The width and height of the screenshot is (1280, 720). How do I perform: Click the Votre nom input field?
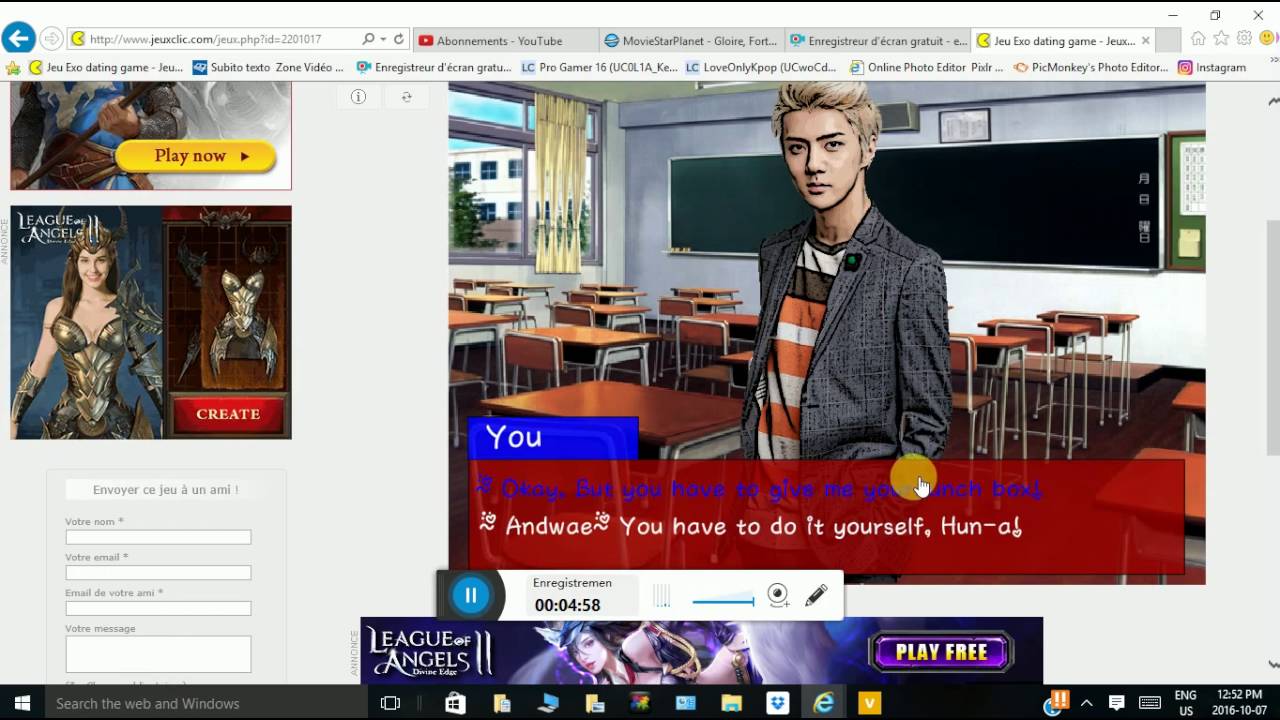(x=158, y=537)
